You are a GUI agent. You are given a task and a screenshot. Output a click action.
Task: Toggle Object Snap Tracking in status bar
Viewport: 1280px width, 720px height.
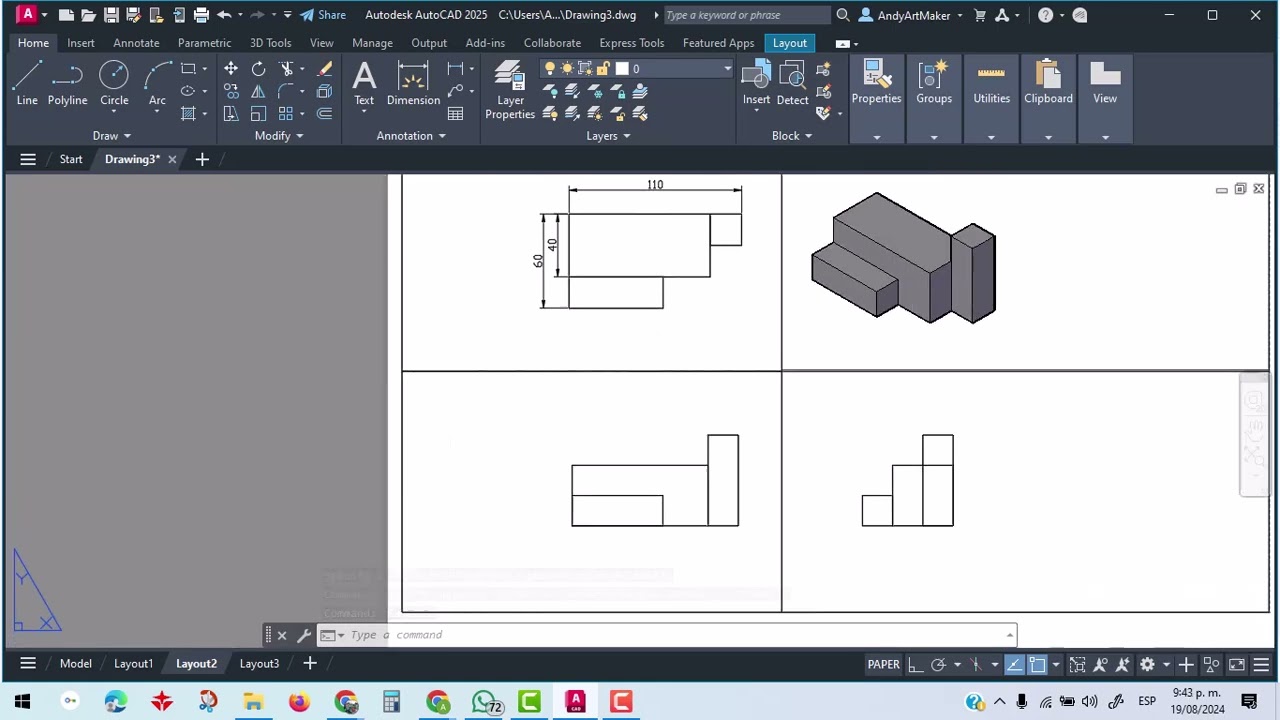pos(1014,664)
